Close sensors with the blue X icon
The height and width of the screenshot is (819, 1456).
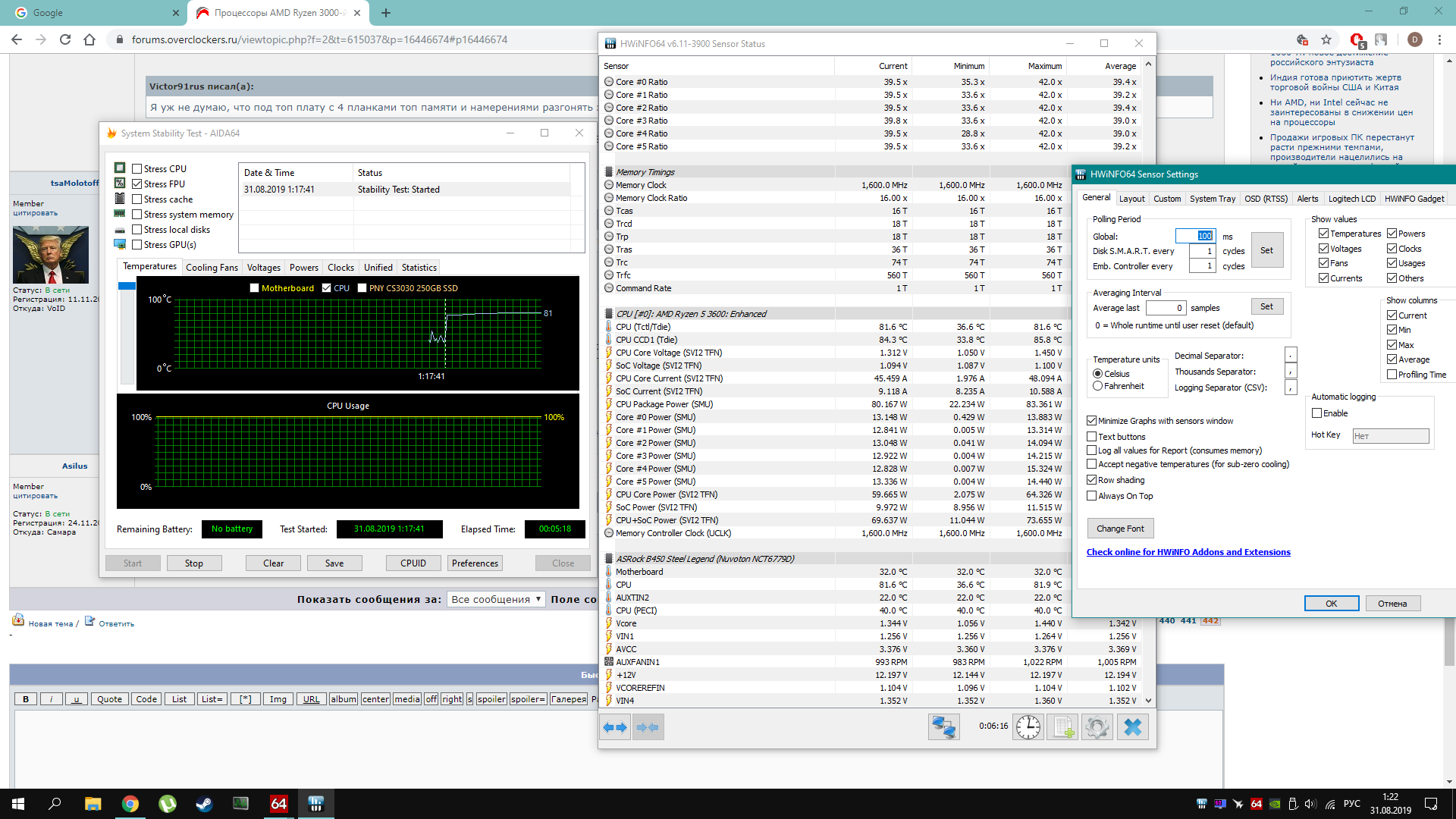1132,727
